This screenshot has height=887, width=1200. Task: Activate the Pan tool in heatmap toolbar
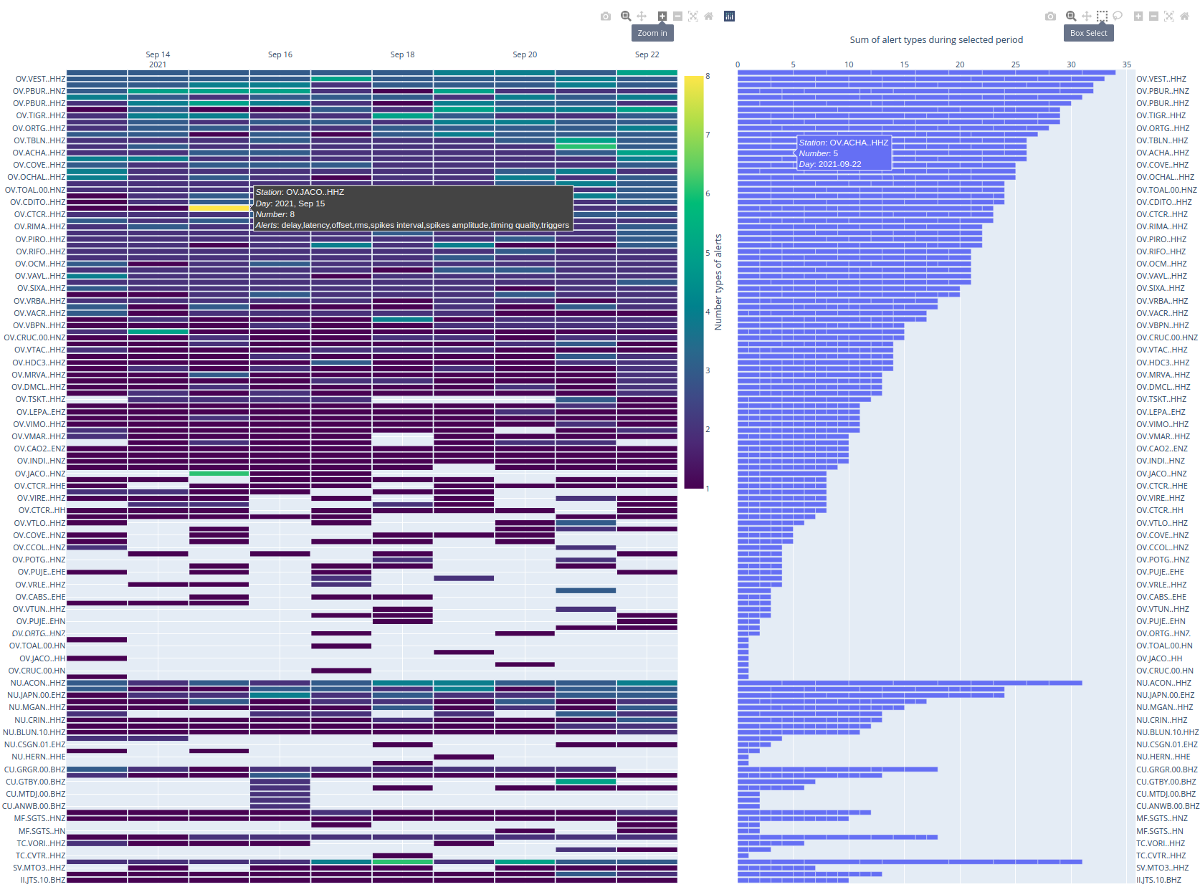pos(642,16)
